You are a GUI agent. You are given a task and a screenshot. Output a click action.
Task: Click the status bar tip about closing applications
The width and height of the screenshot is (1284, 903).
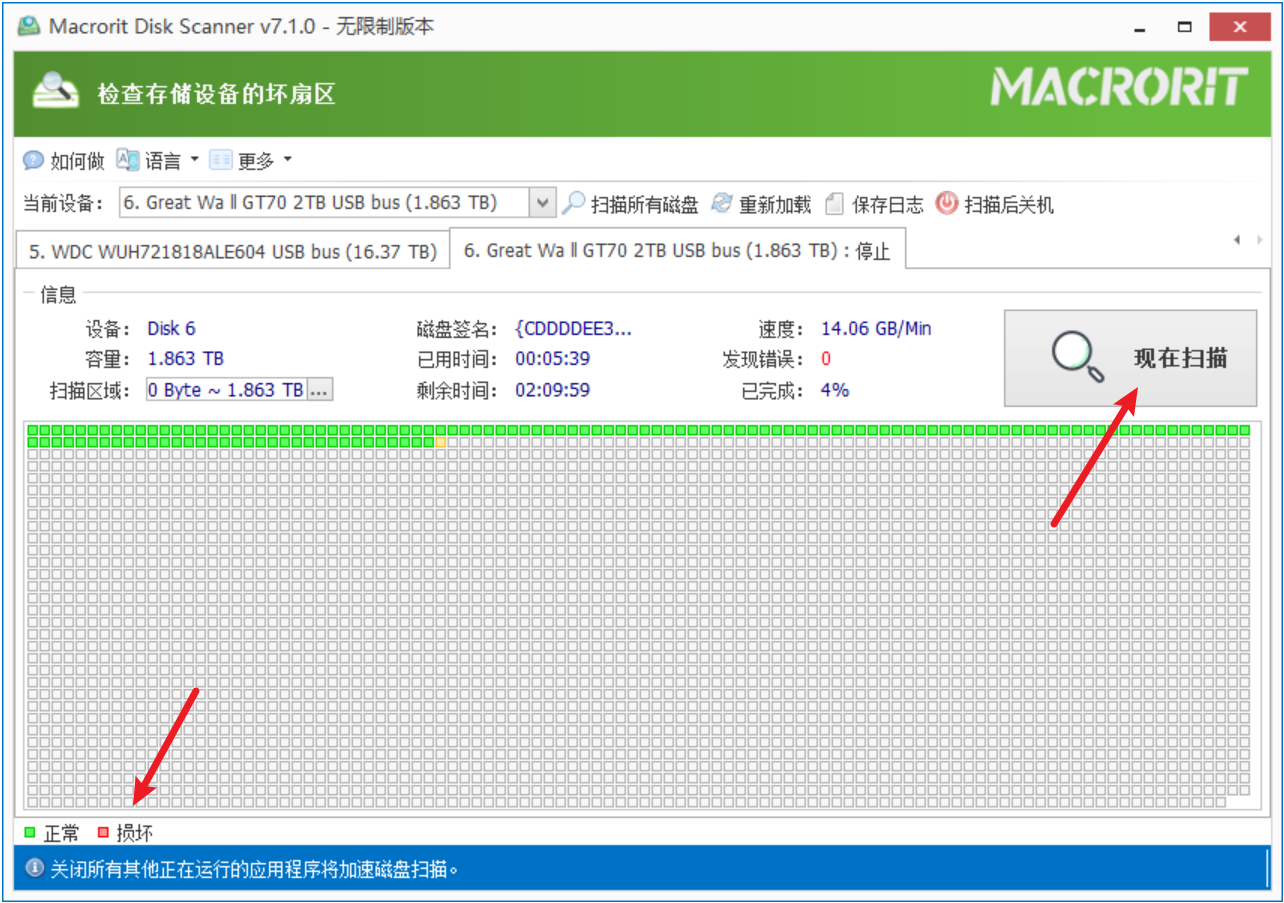pos(255,868)
